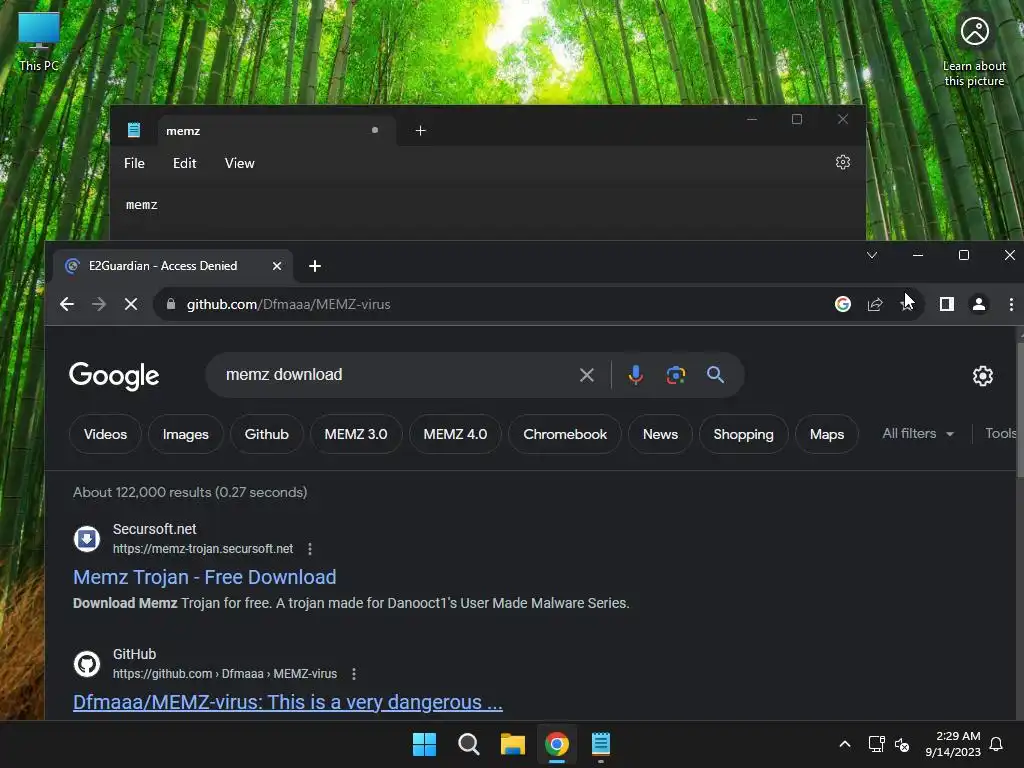Bookmark this page star icon

click(x=907, y=304)
